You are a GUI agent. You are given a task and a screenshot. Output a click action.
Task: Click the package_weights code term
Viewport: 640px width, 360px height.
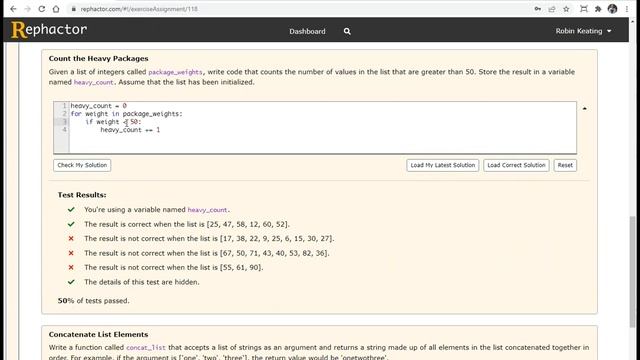175,72
